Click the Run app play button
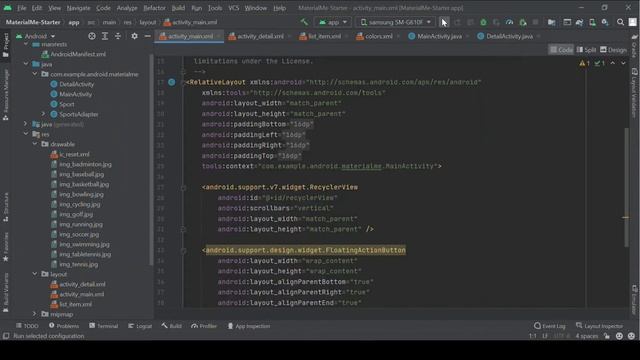 pos(444,22)
